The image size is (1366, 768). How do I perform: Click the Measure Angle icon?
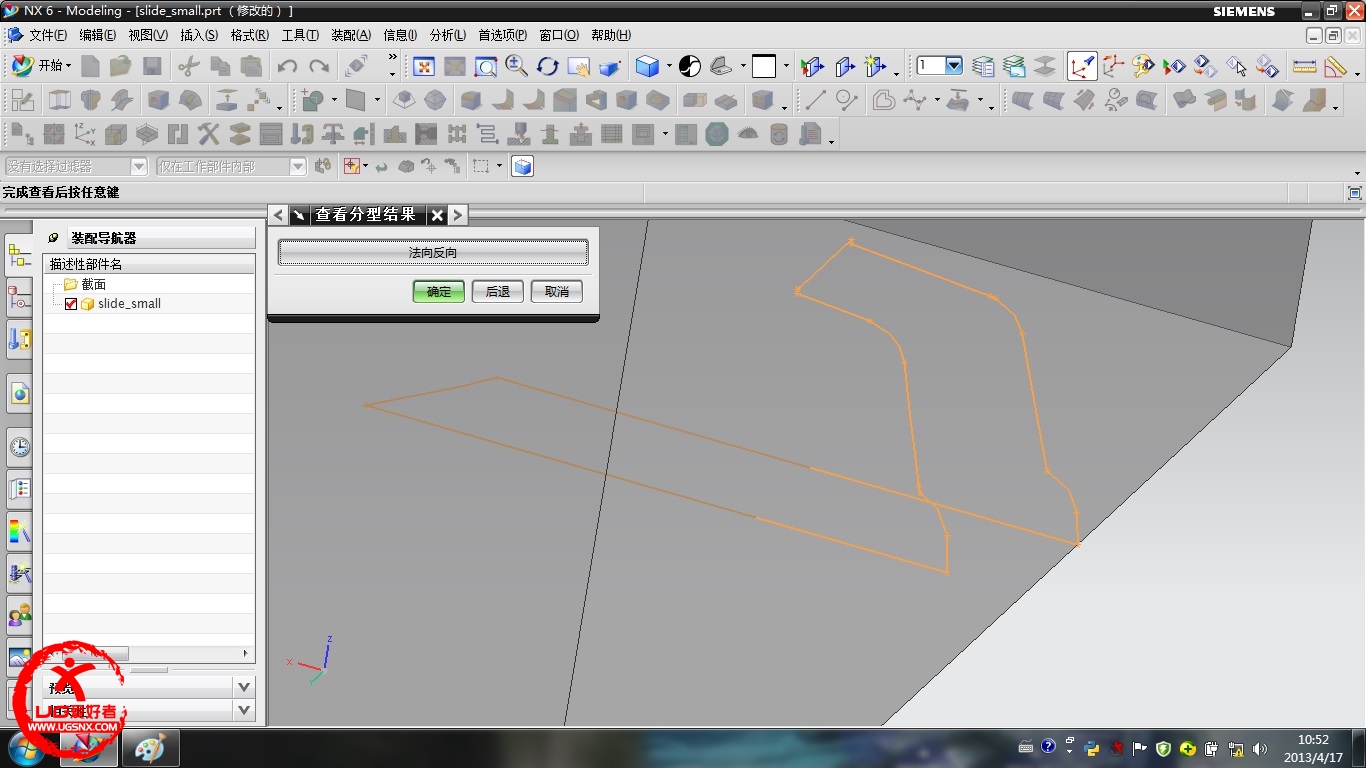[x=1336, y=66]
